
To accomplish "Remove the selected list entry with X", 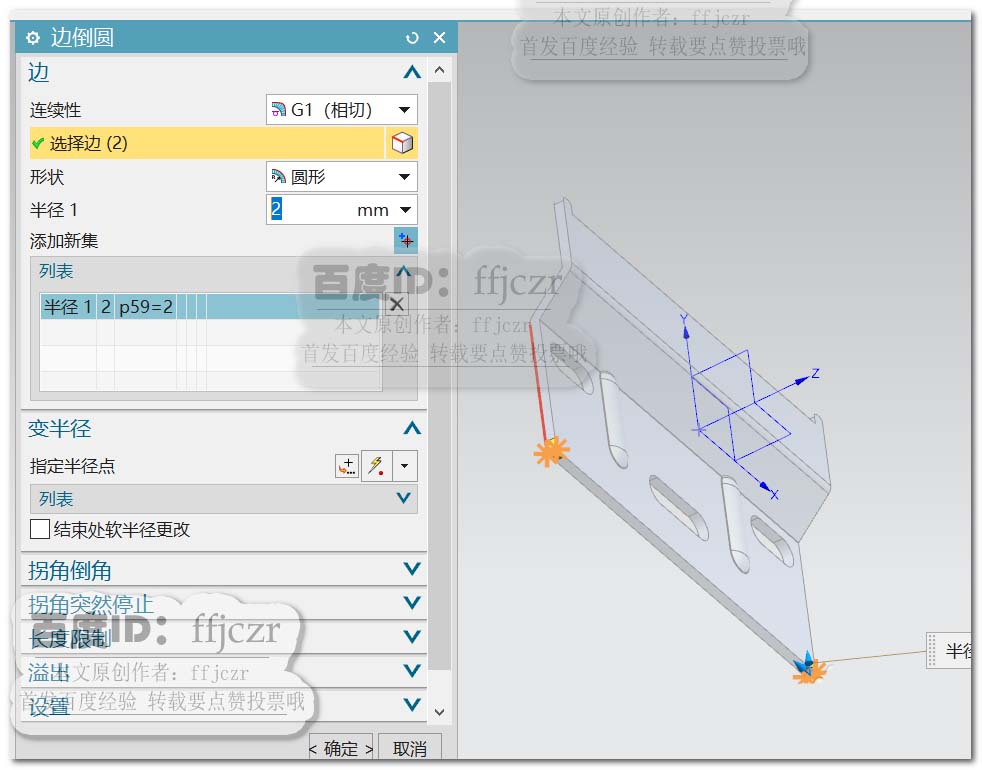I will tap(396, 304).
